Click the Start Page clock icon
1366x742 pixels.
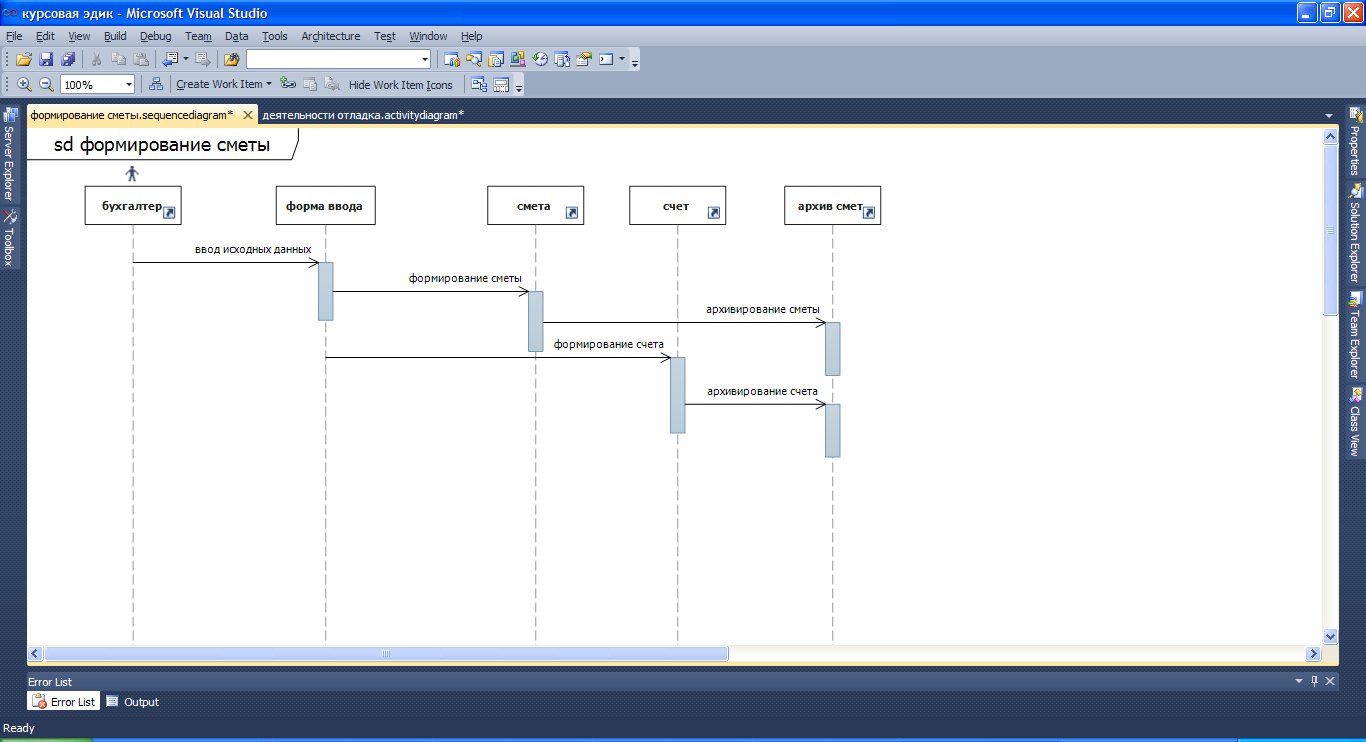[540, 59]
